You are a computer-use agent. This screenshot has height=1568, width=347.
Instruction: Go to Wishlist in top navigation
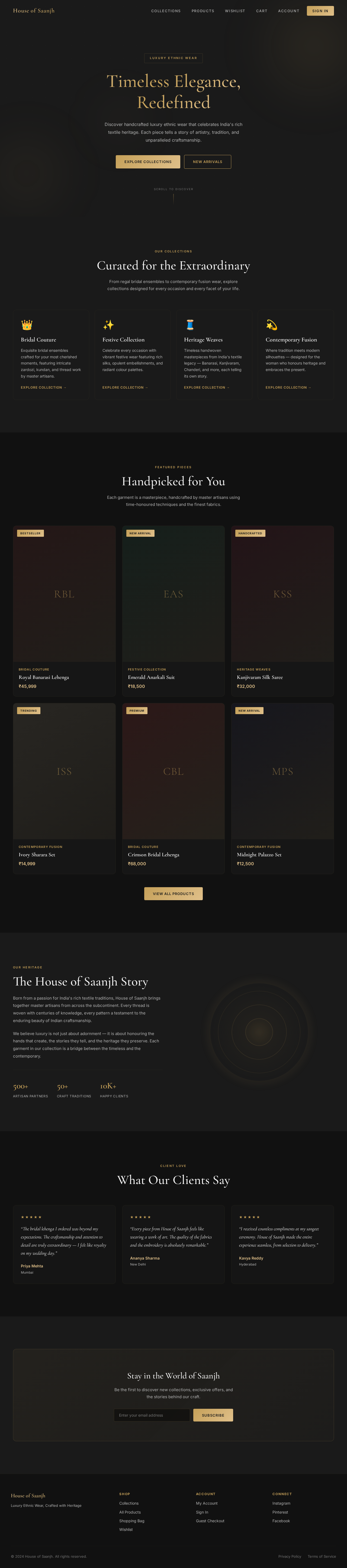click(x=235, y=11)
